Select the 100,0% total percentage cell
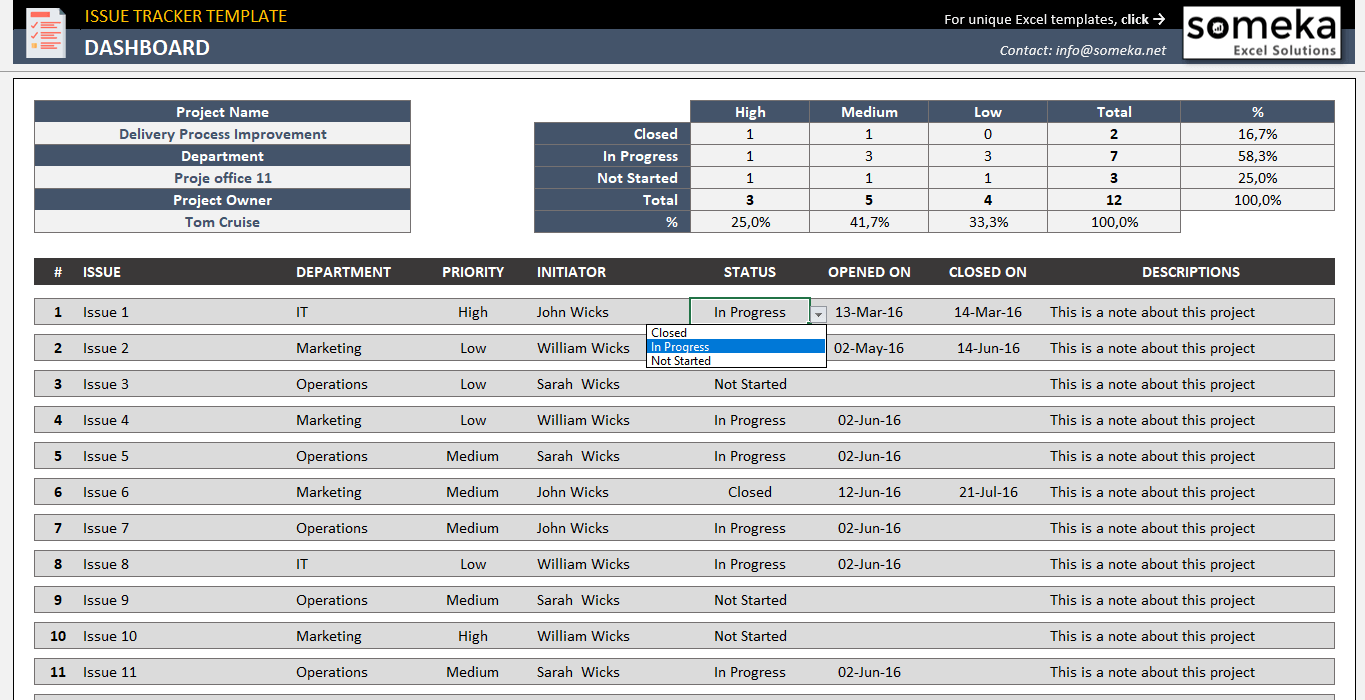 tap(1257, 200)
